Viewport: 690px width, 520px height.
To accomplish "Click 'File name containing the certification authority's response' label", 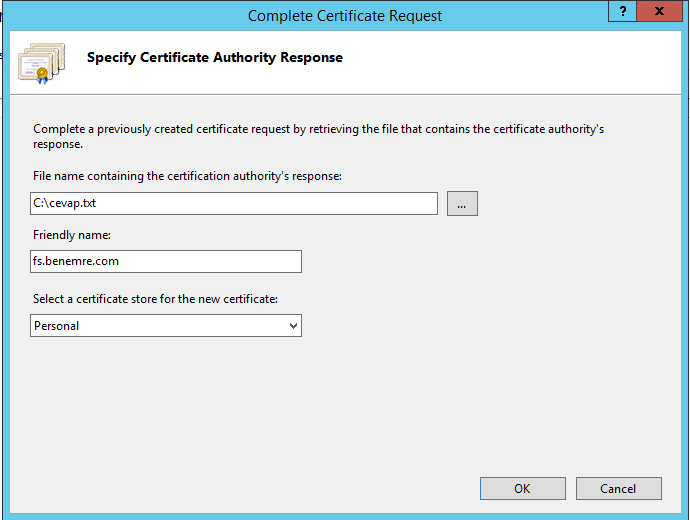I will (x=187, y=176).
